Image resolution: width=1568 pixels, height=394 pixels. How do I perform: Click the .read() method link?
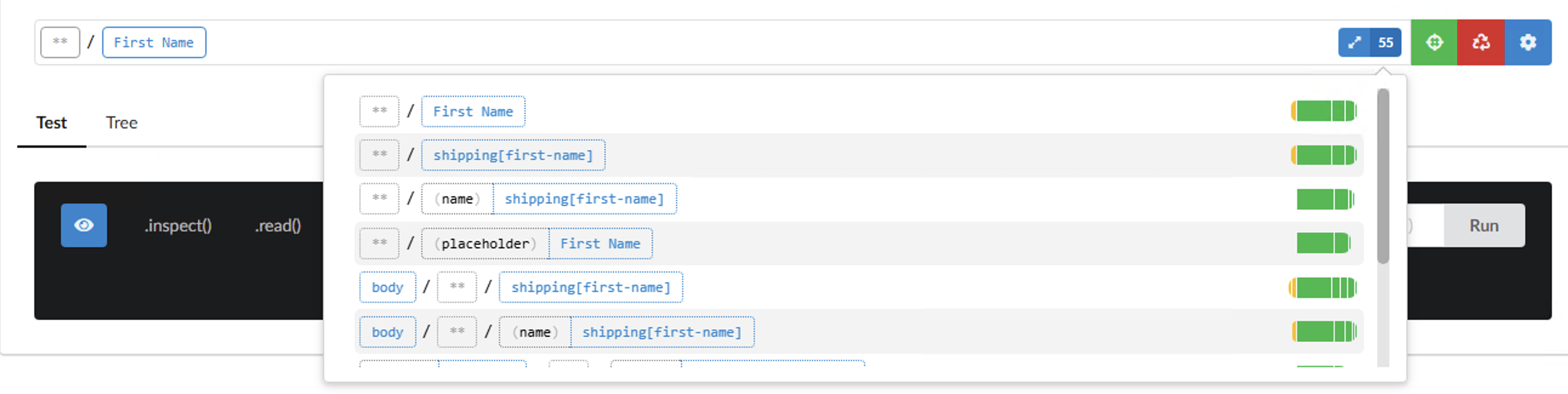click(x=277, y=225)
